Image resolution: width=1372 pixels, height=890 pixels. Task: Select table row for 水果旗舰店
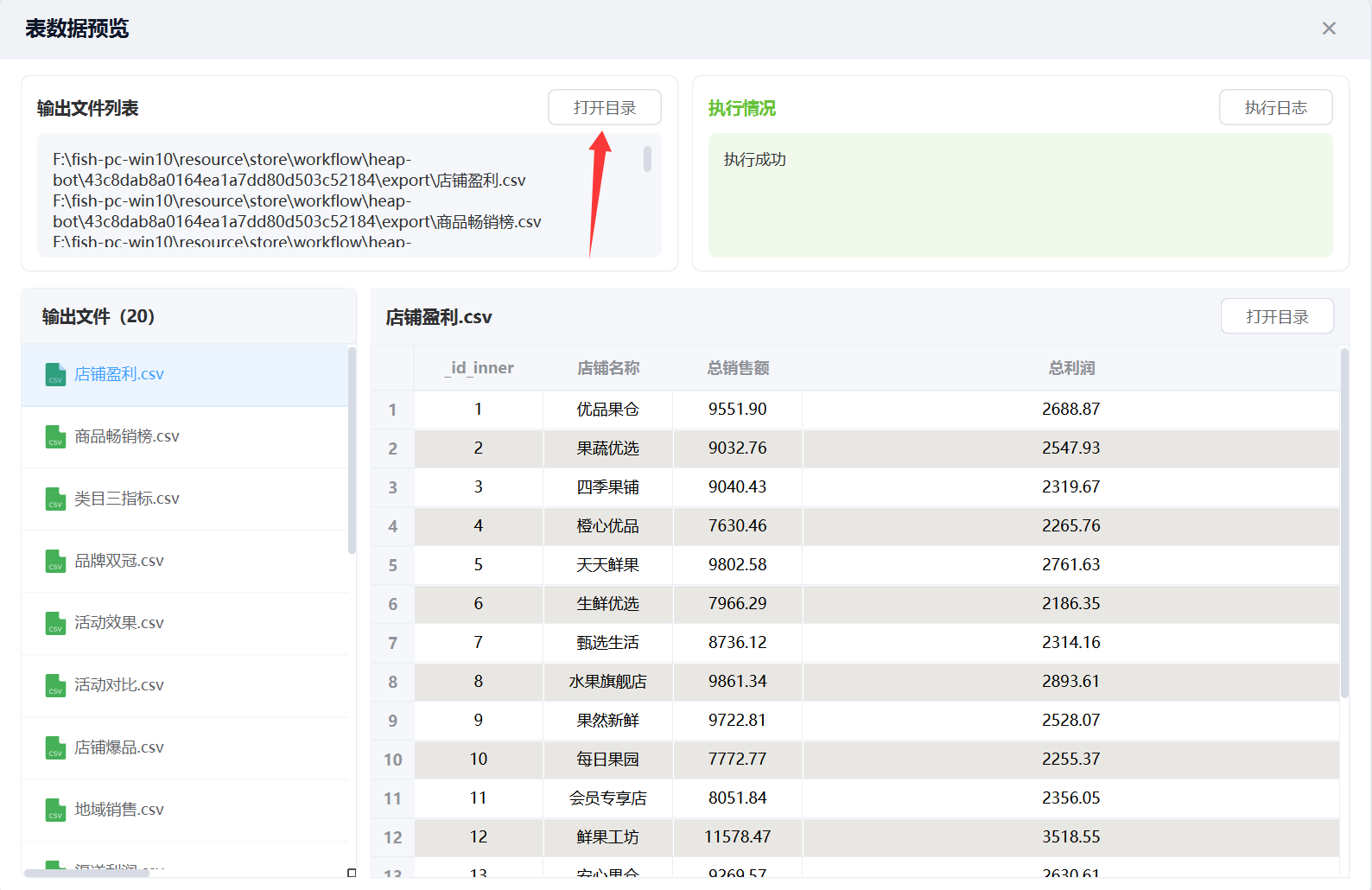pos(607,682)
